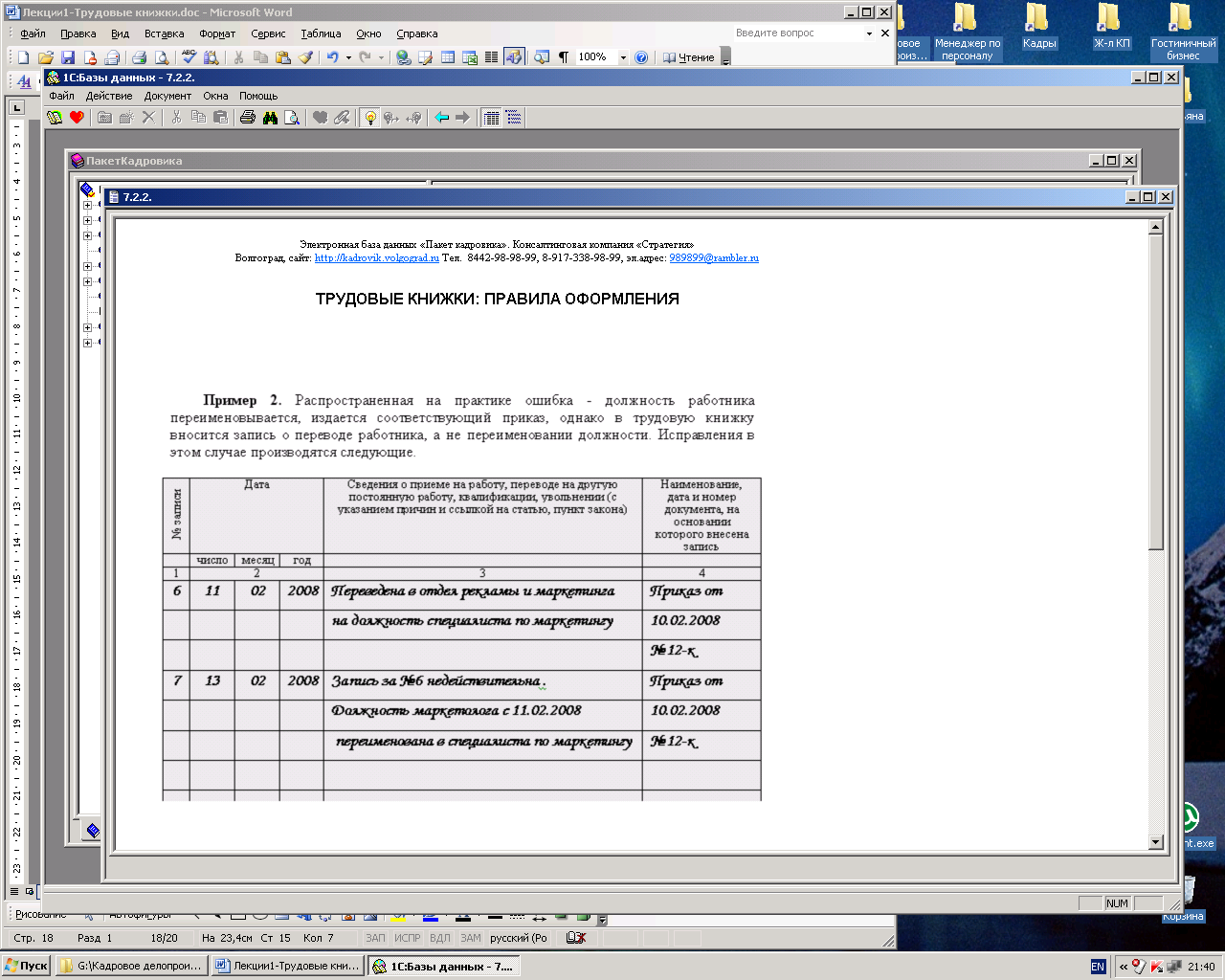Click vertical scrollbar thumb in 7.2.2 window
The width and height of the screenshot is (1225, 980).
(x=1155, y=392)
